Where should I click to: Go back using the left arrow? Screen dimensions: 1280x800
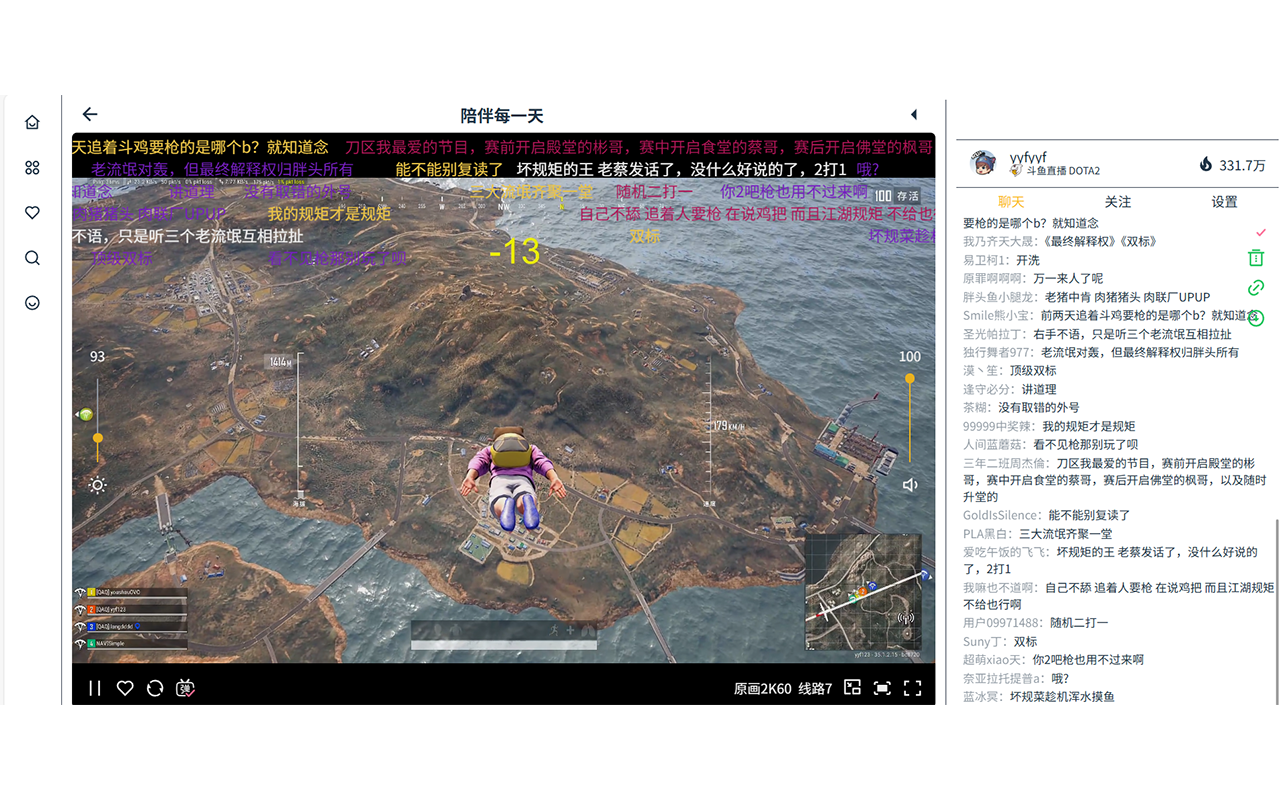coord(90,114)
